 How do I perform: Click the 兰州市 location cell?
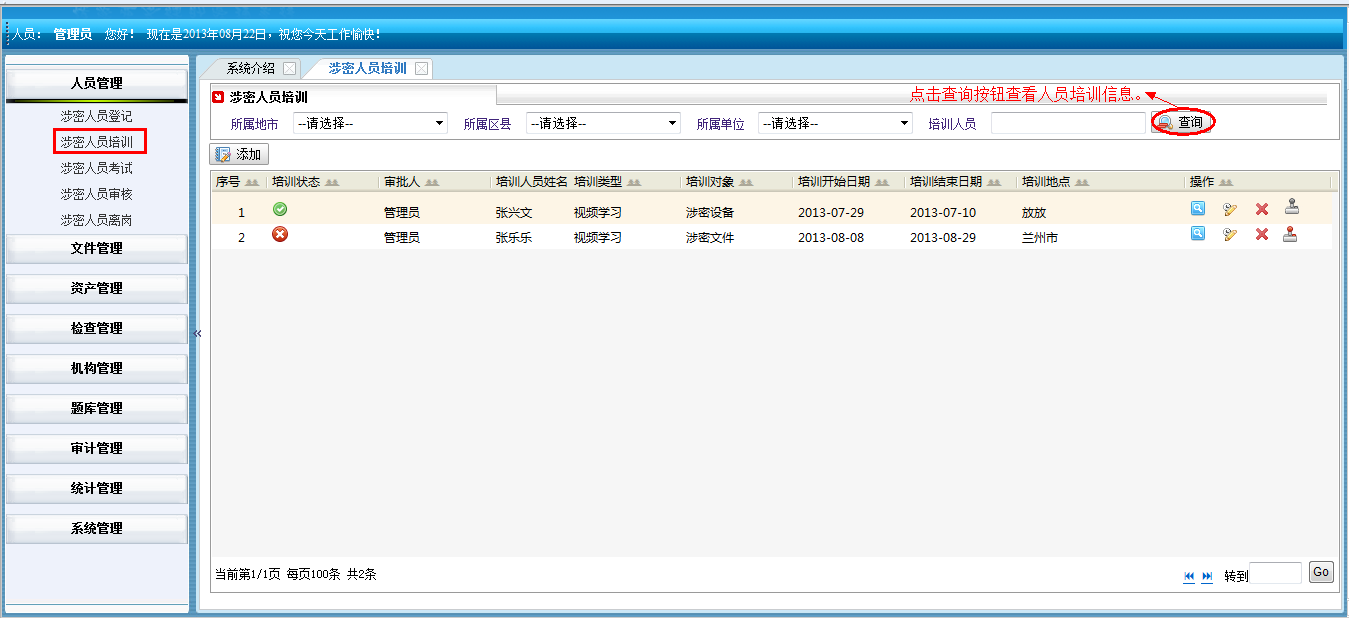click(1040, 238)
